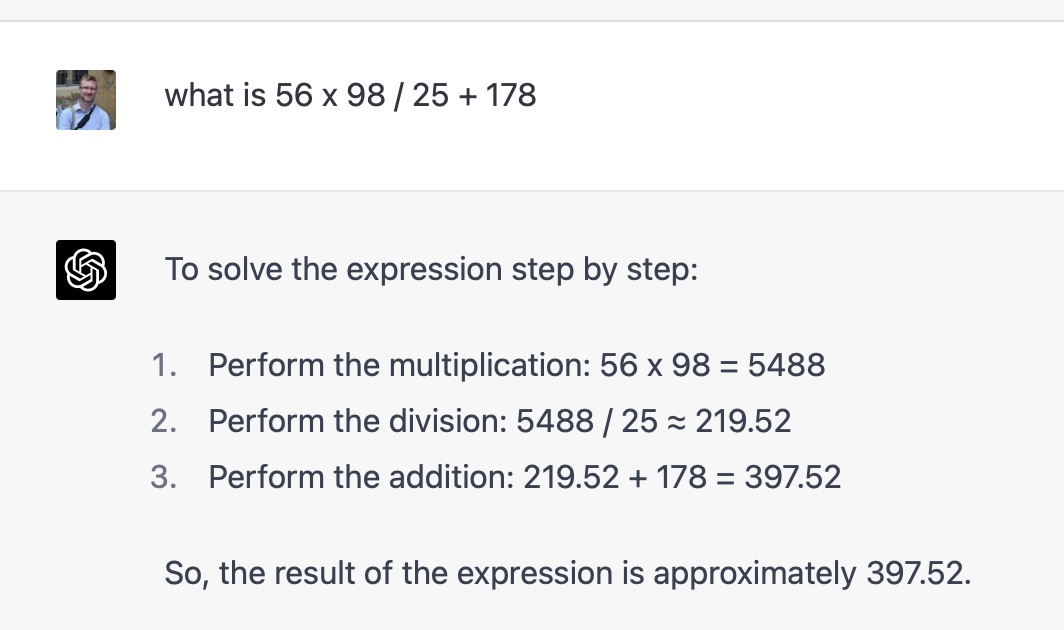1064x630 pixels.
Task: Click "397.52" in the addition step
Action: [793, 477]
